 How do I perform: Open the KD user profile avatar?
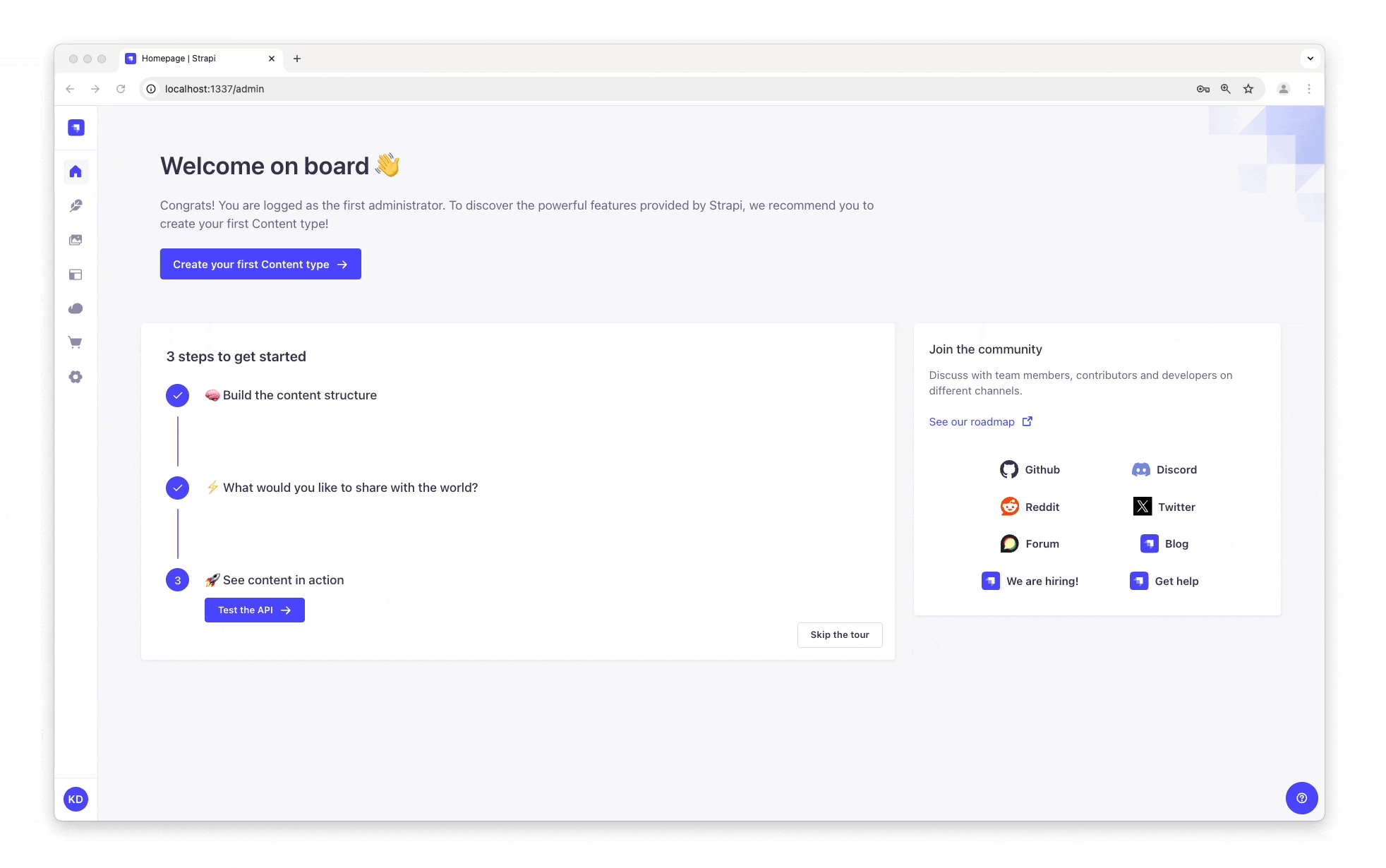[76, 800]
